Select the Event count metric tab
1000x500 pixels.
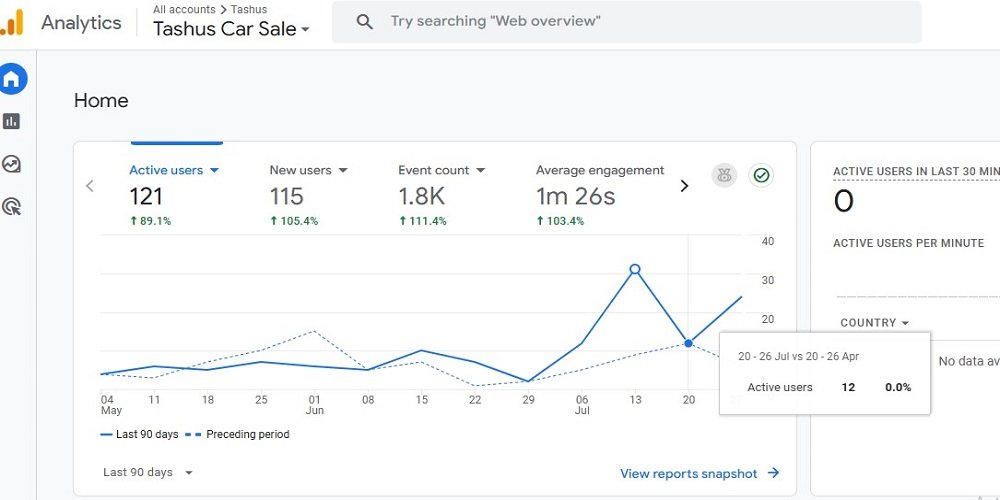tap(441, 170)
